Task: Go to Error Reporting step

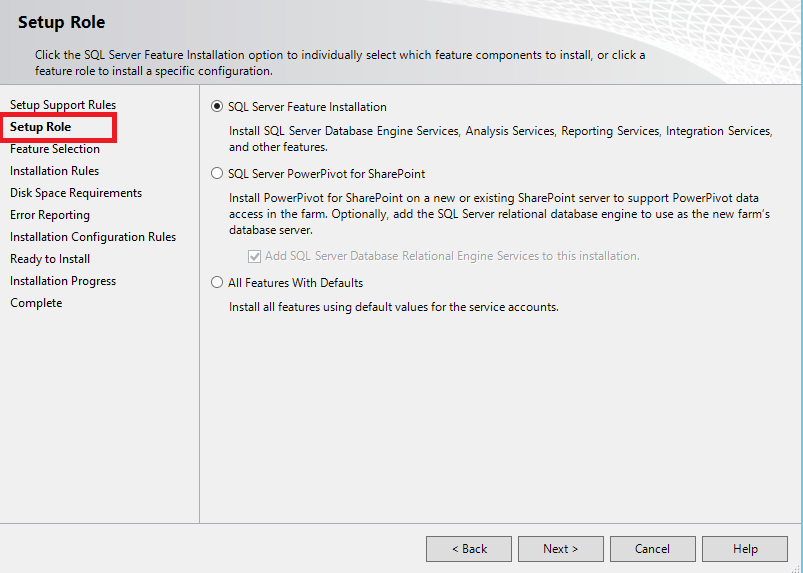Action: (50, 215)
